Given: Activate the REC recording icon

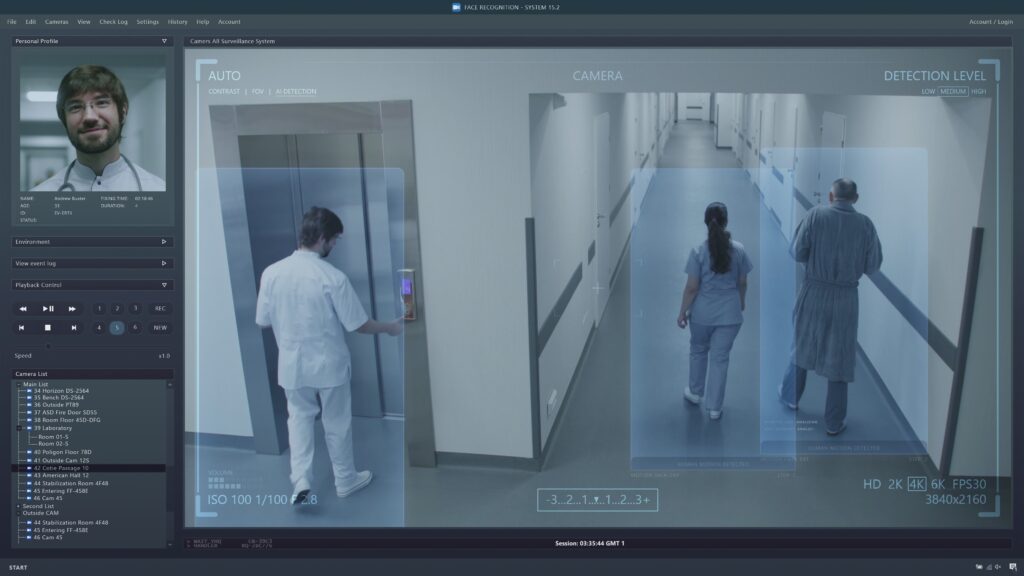Looking at the screenshot, I should coord(160,308).
